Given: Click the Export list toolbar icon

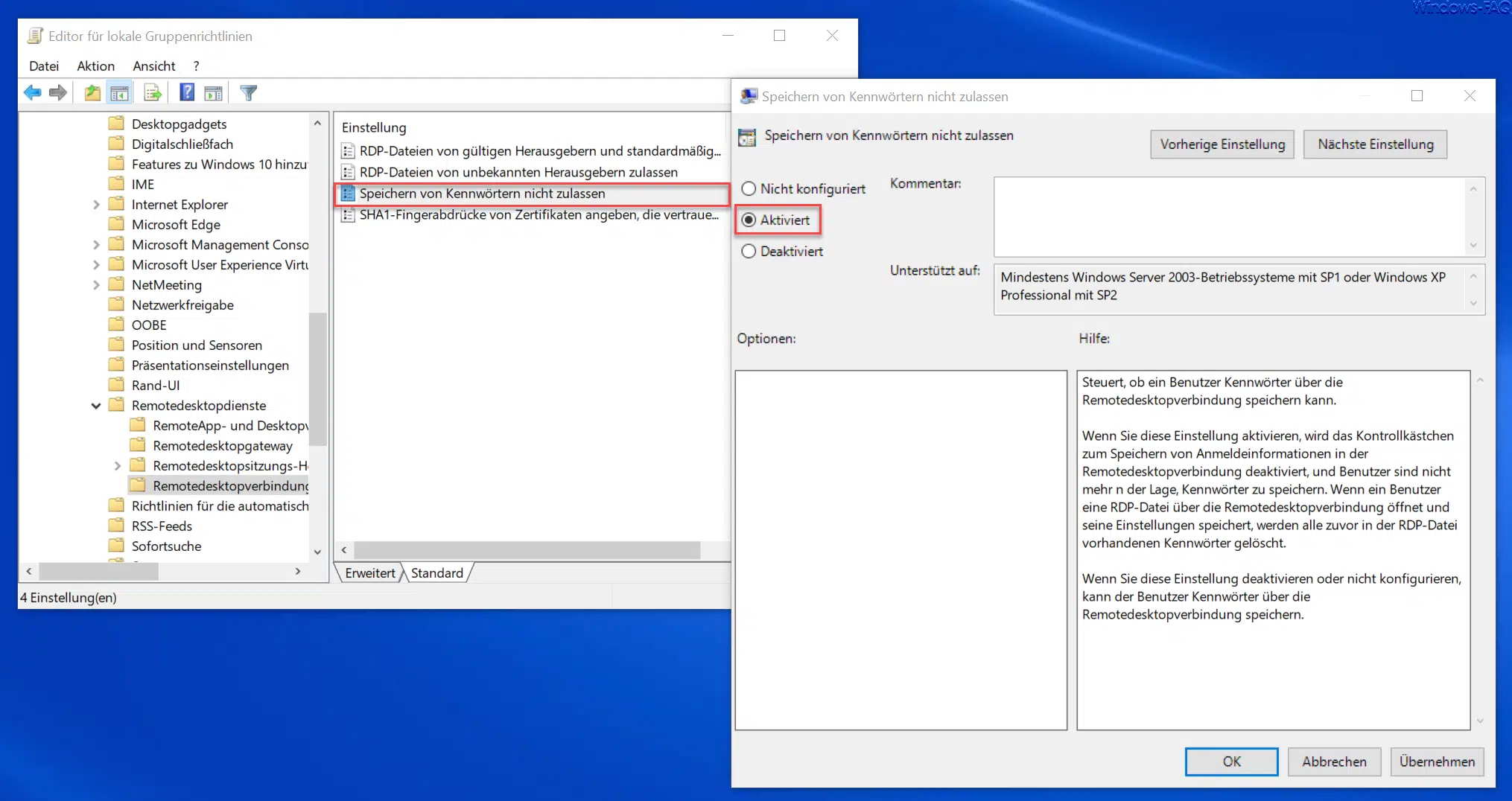Looking at the screenshot, I should pyautogui.click(x=153, y=93).
